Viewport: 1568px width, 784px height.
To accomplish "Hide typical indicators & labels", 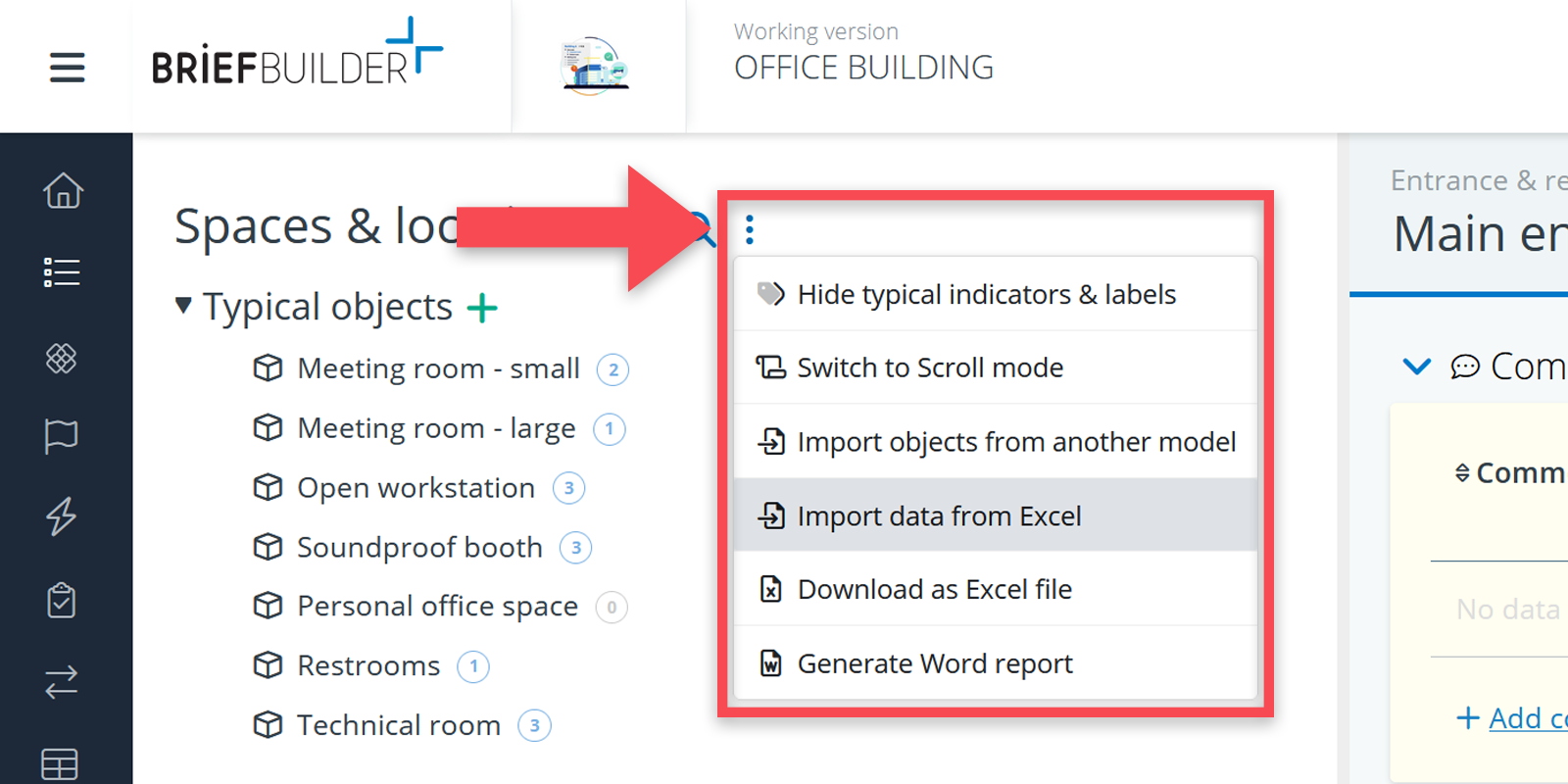I will (x=986, y=294).
